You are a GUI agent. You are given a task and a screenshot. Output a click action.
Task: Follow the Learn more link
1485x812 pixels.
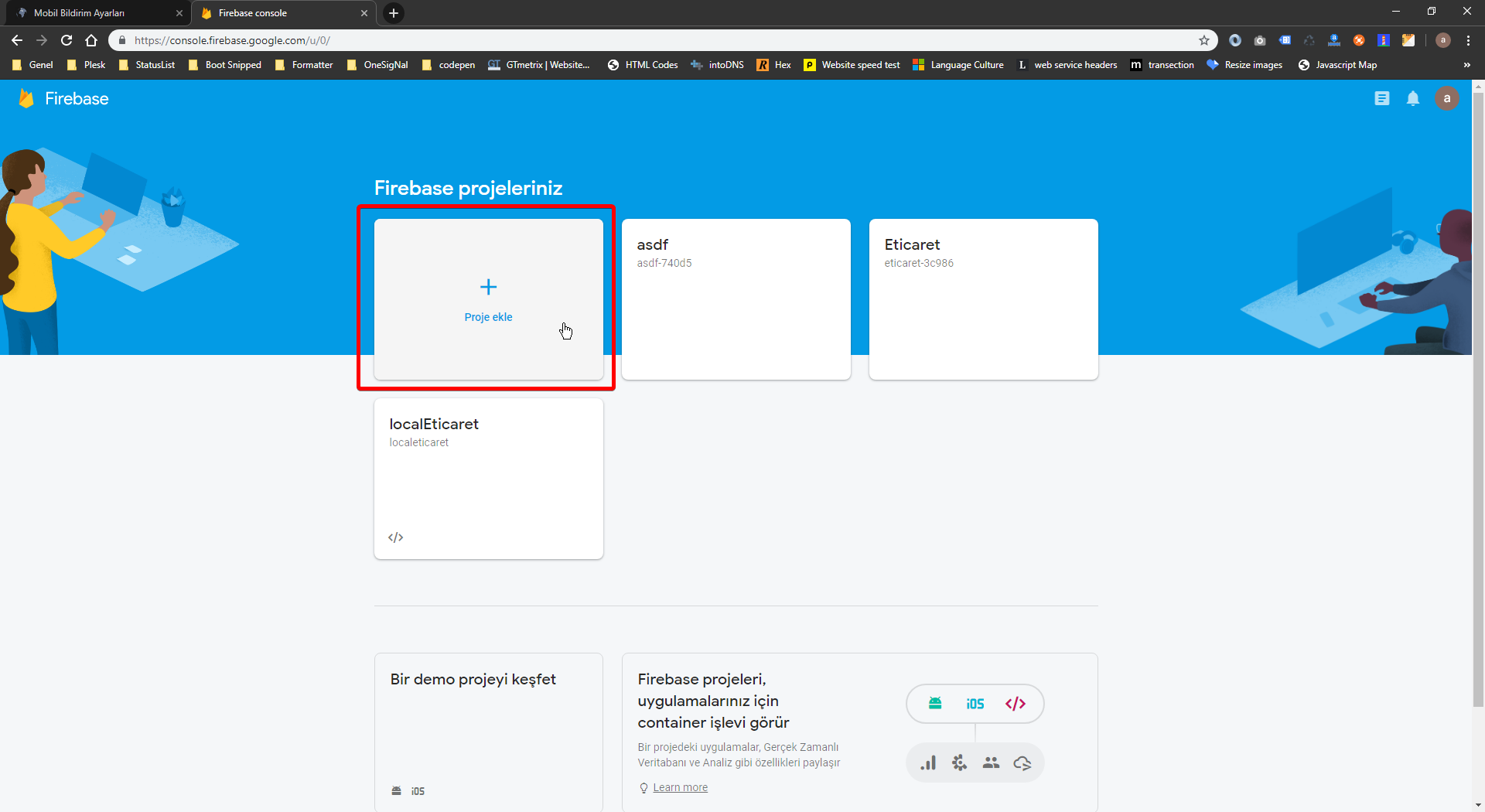[x=680, y=787]
